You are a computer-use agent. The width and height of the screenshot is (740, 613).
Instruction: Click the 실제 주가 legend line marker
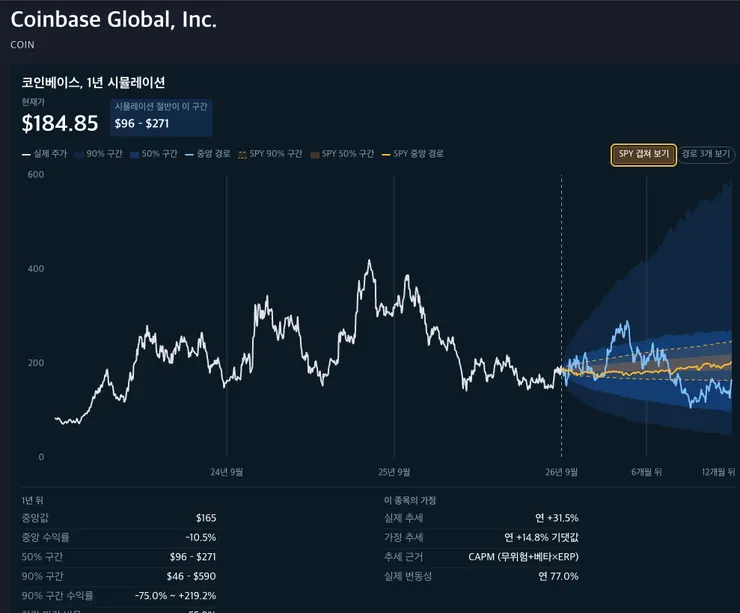point(26,154)
